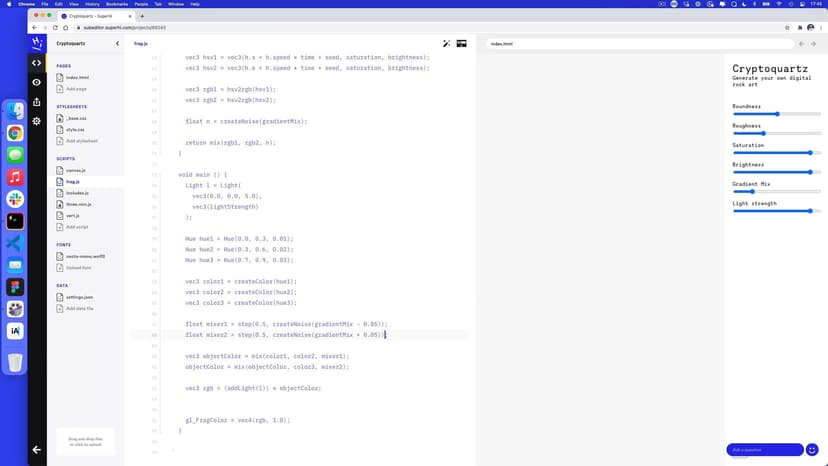Click the Add script link
Screen dimensions: 828x466
tap(77, 227)
